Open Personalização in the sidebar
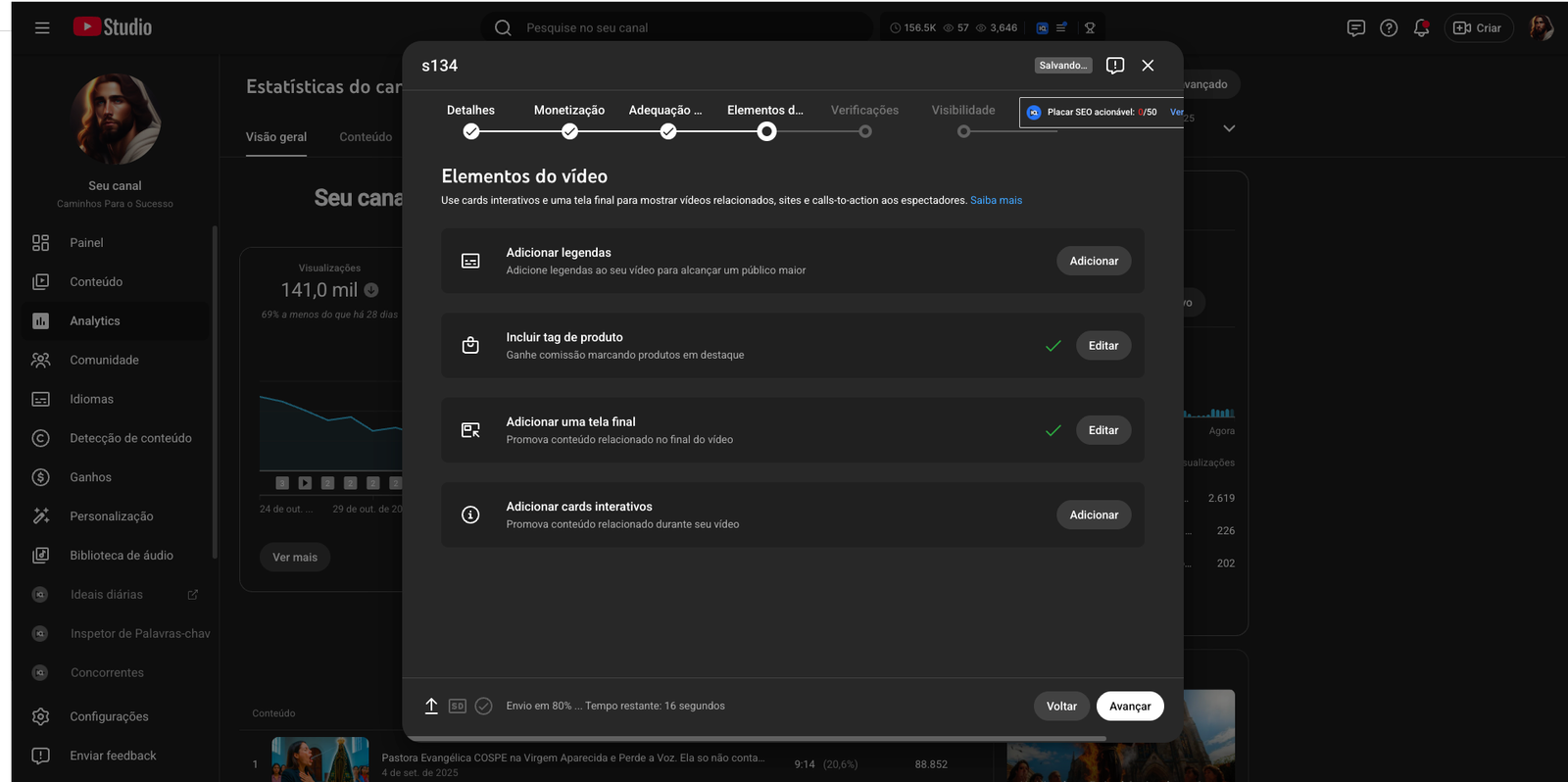 pyautogui.click(x=116, y=516)
